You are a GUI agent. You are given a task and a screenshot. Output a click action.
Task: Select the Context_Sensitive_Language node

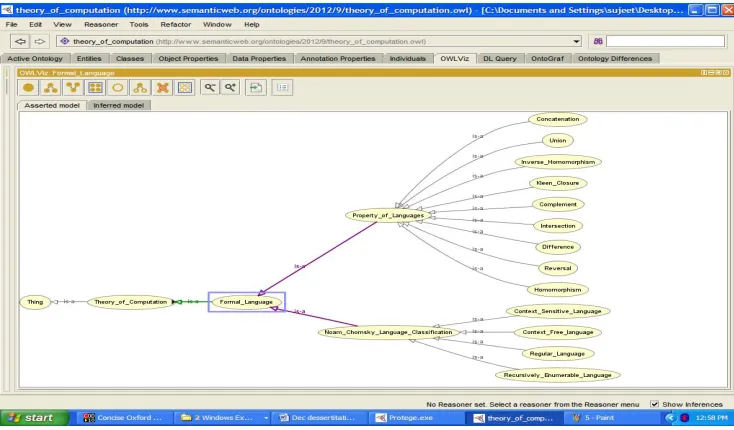point(558,311)
